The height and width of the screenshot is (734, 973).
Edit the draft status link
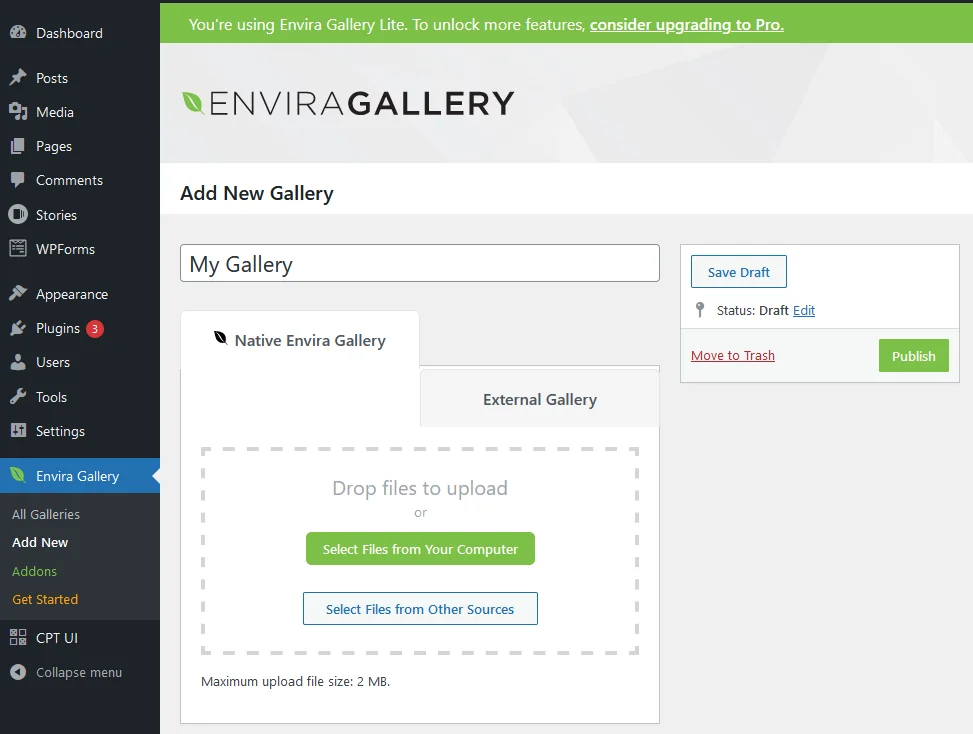[803, 311]
